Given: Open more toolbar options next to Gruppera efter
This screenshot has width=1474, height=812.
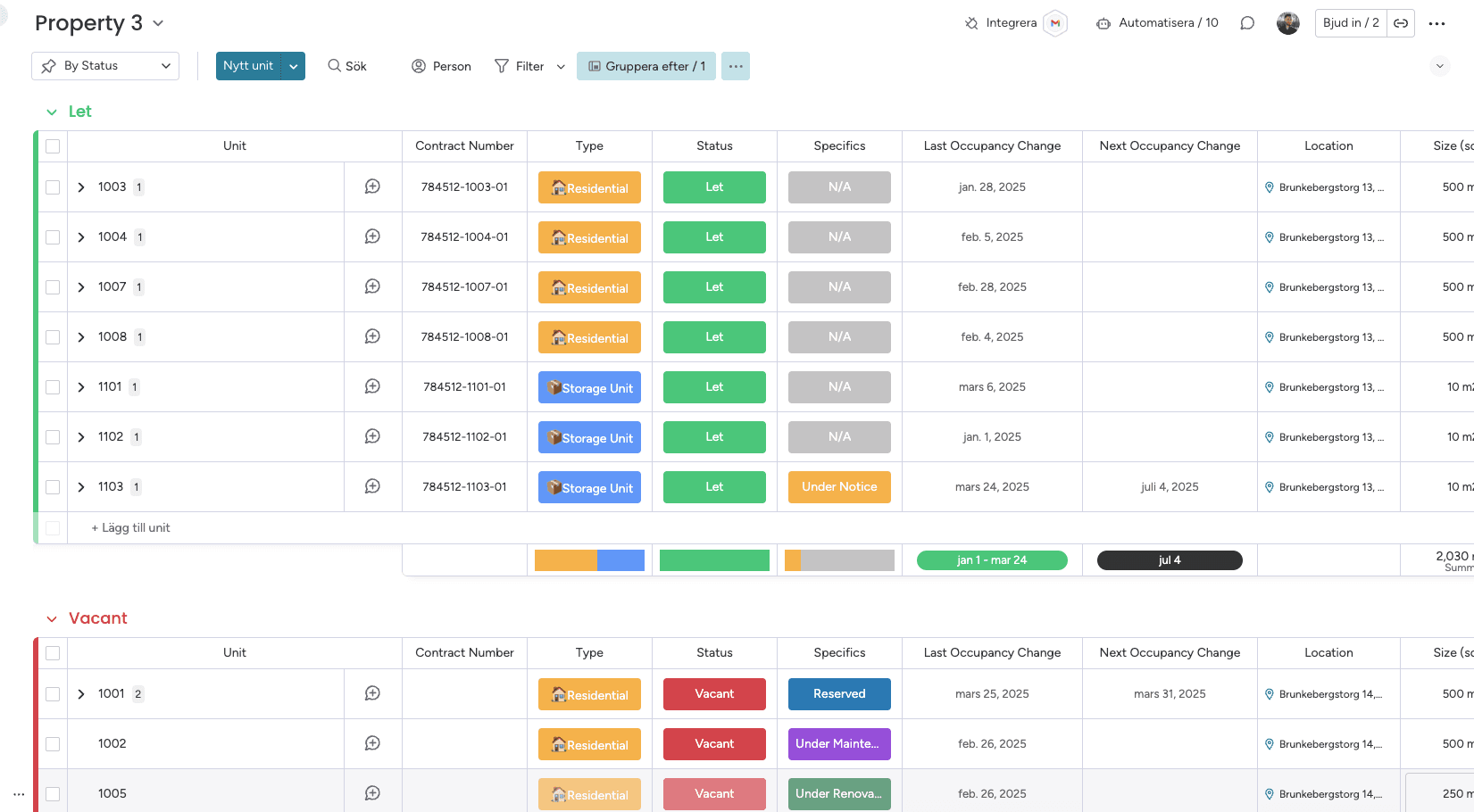Looking at the screenshot, I should [736, 66].
